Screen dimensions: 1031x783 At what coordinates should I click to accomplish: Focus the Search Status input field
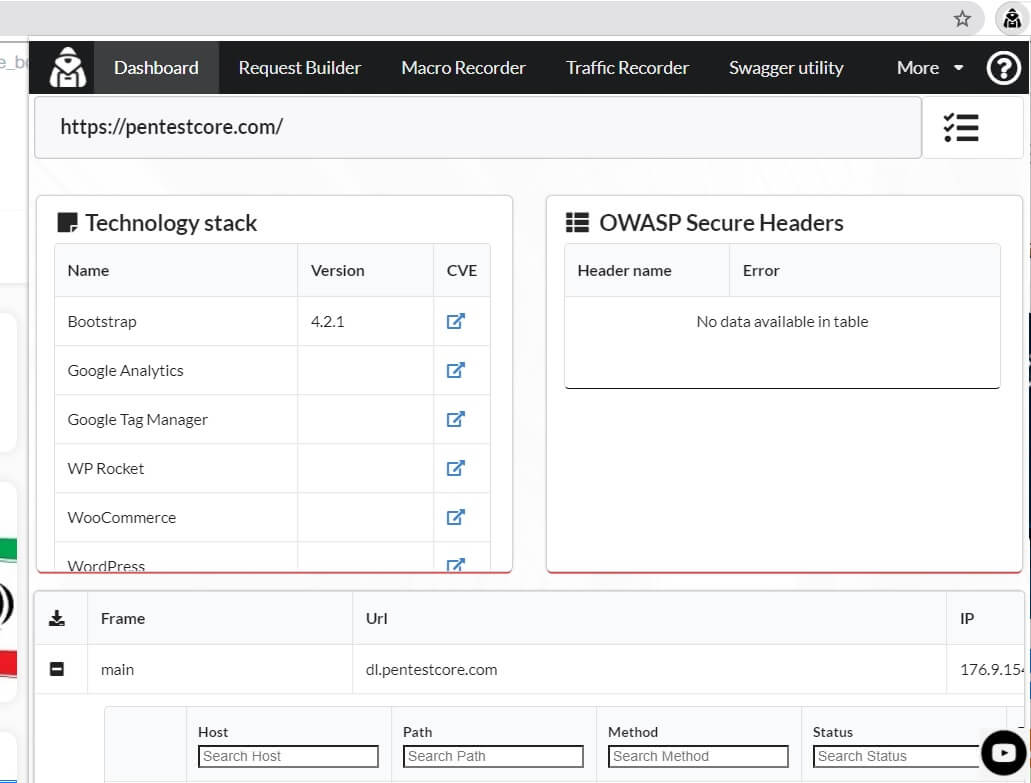point(898,756)
